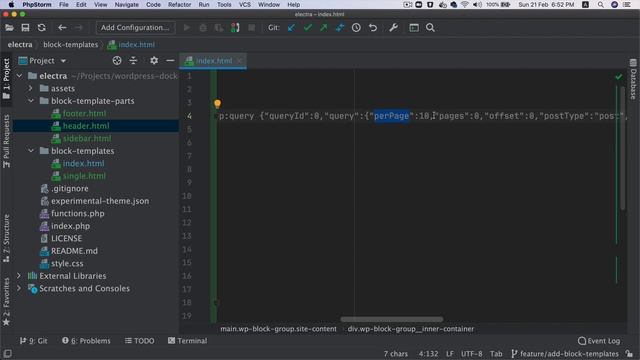640x360 pixels.
Task: Collapse the block-templates folder
Action: (x=31, y=151)
